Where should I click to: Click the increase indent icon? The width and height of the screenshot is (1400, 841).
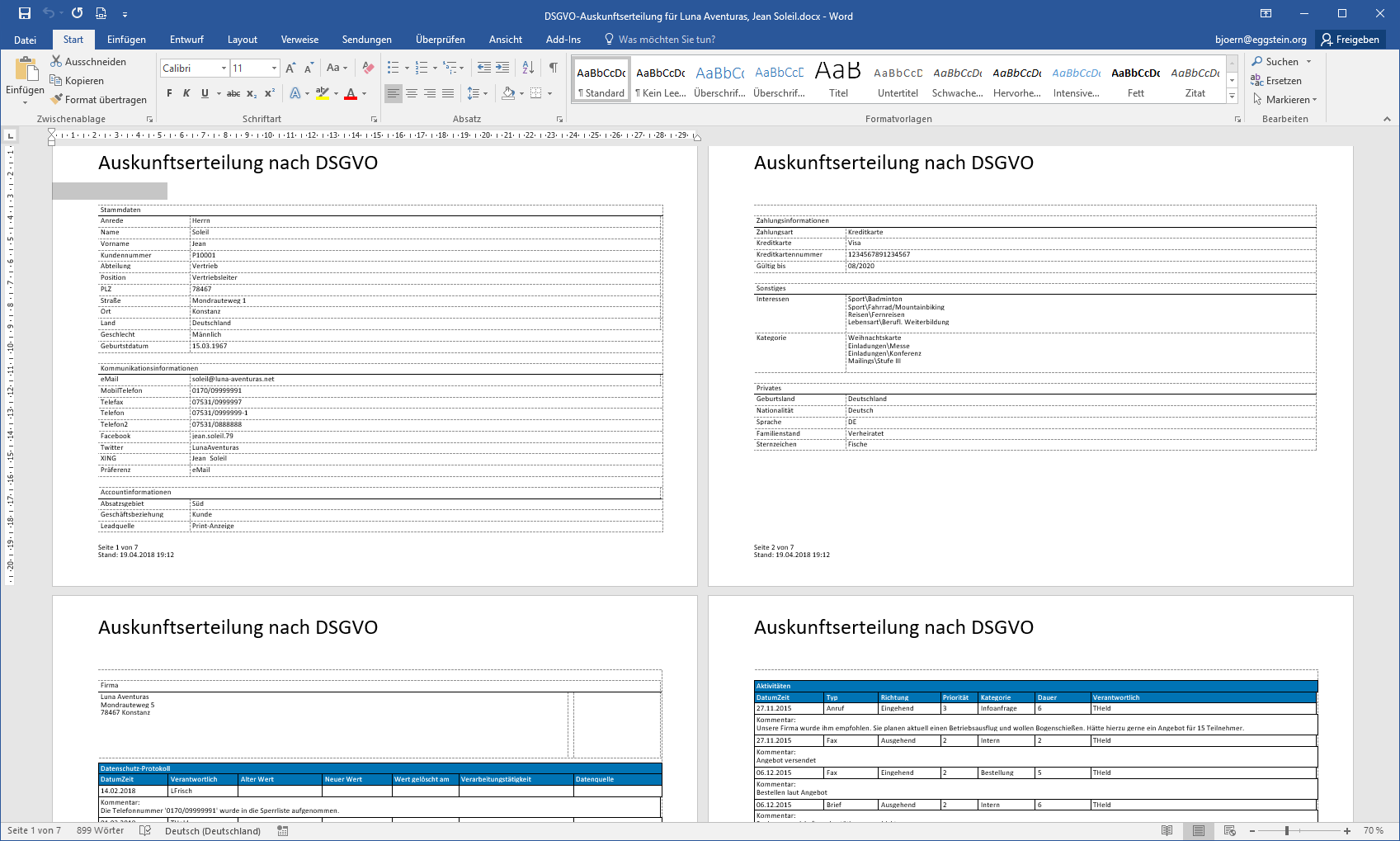pyautogui.click(x=502, y=68)
